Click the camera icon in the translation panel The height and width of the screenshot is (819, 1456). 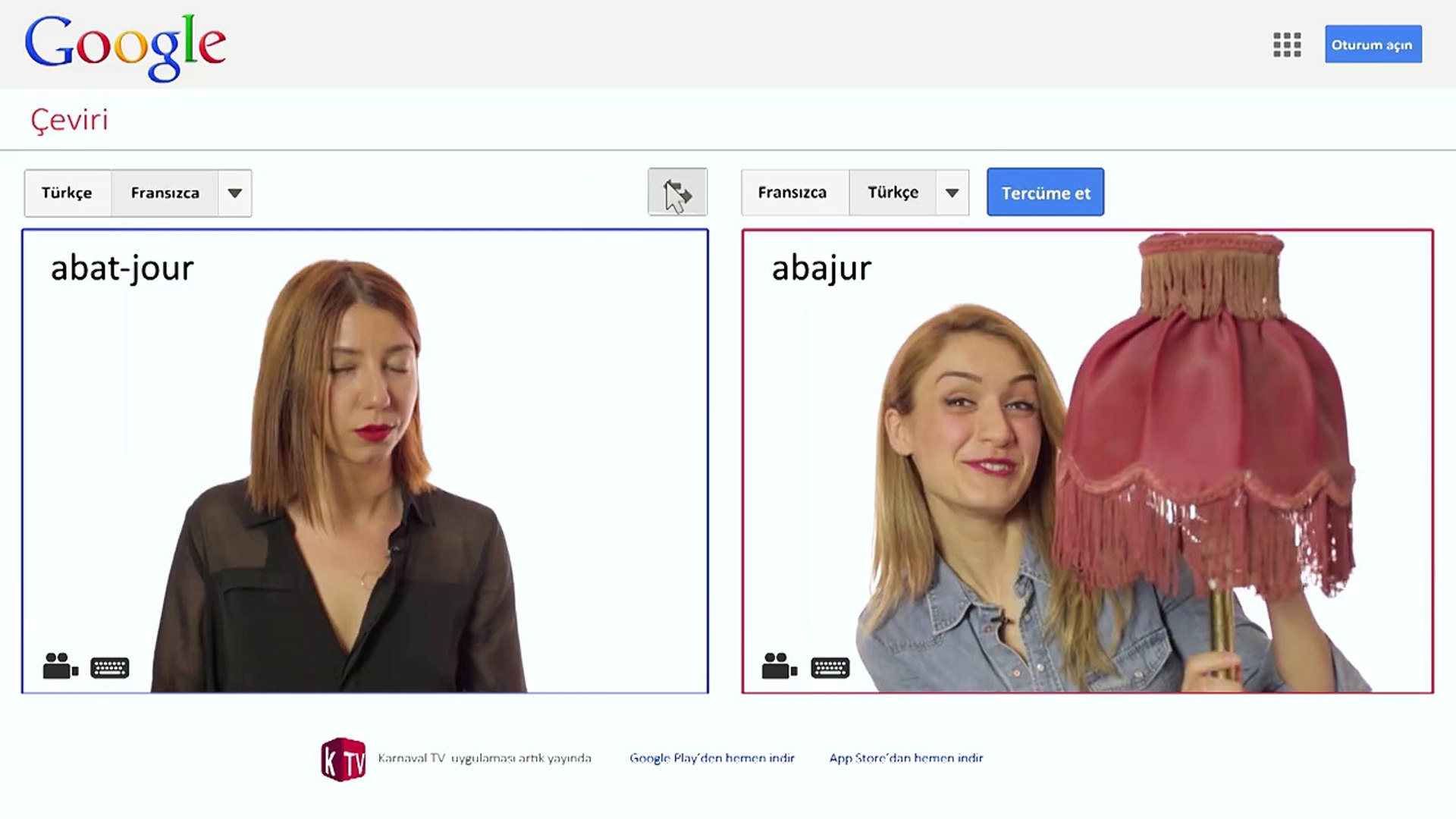(778, 667)
